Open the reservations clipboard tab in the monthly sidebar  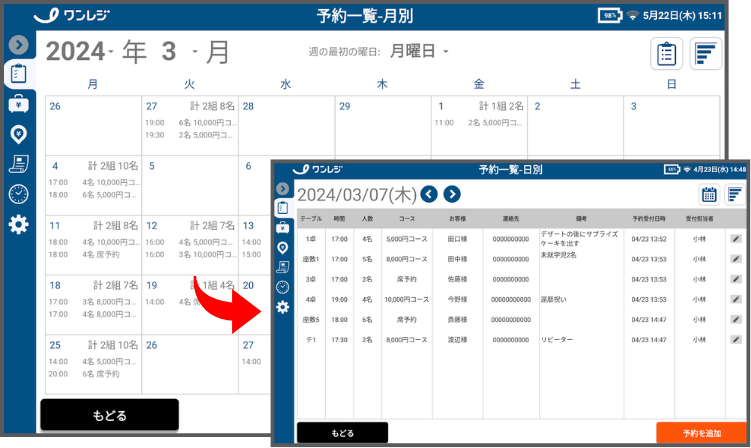coord(19,74)
